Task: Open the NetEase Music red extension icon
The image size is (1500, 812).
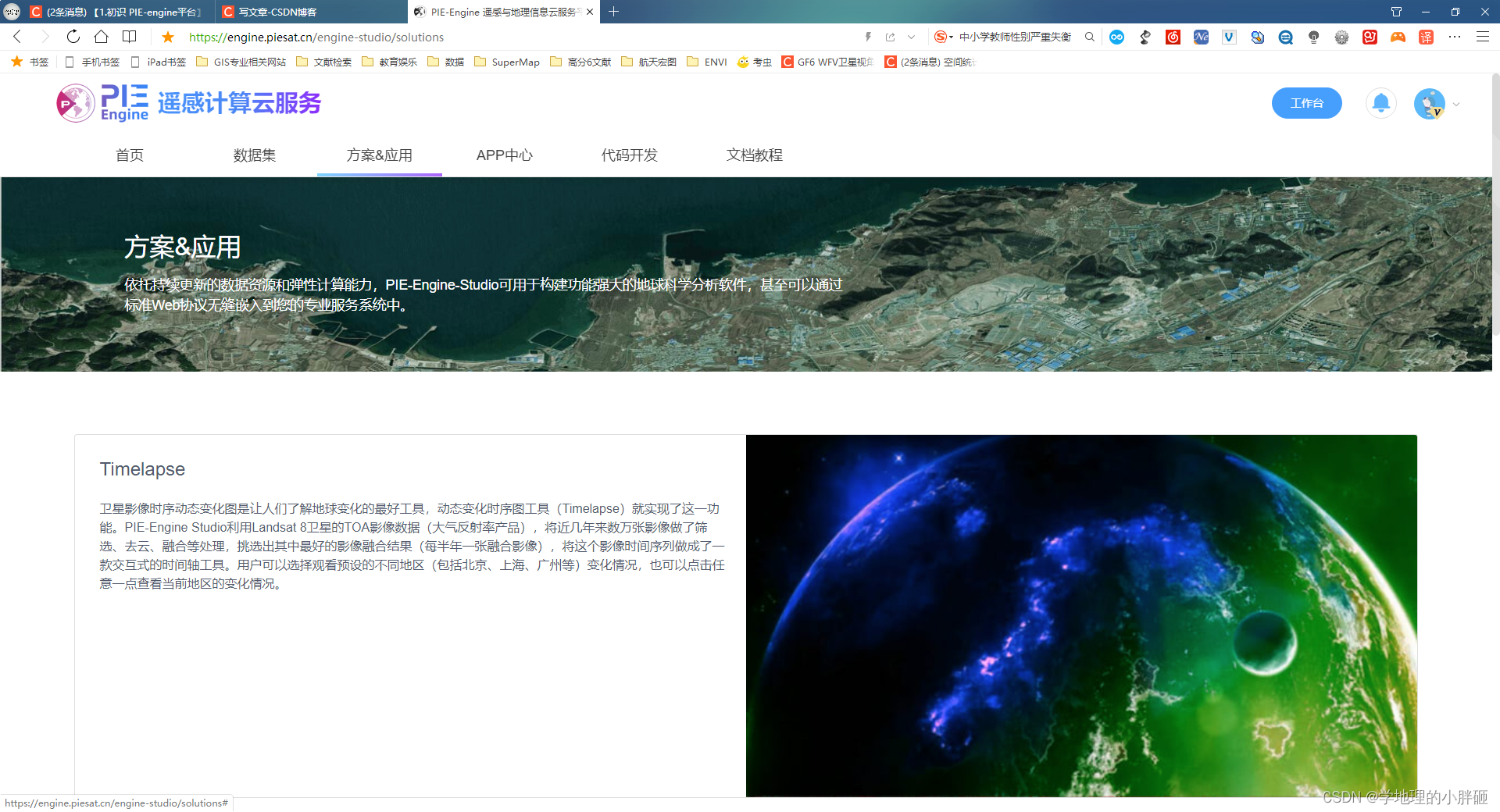Action: click(1173, 37)
